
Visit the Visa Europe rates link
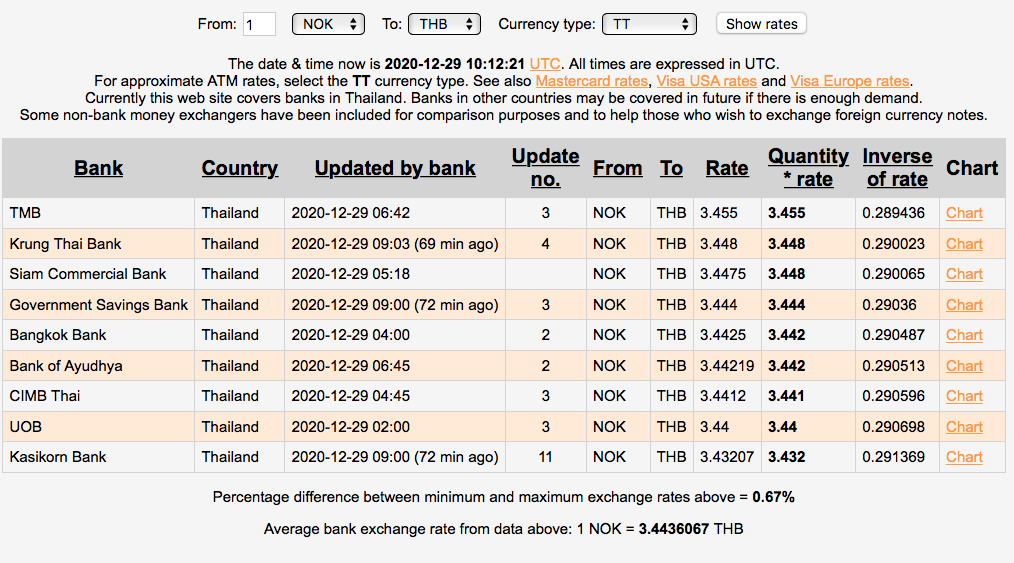849,81
